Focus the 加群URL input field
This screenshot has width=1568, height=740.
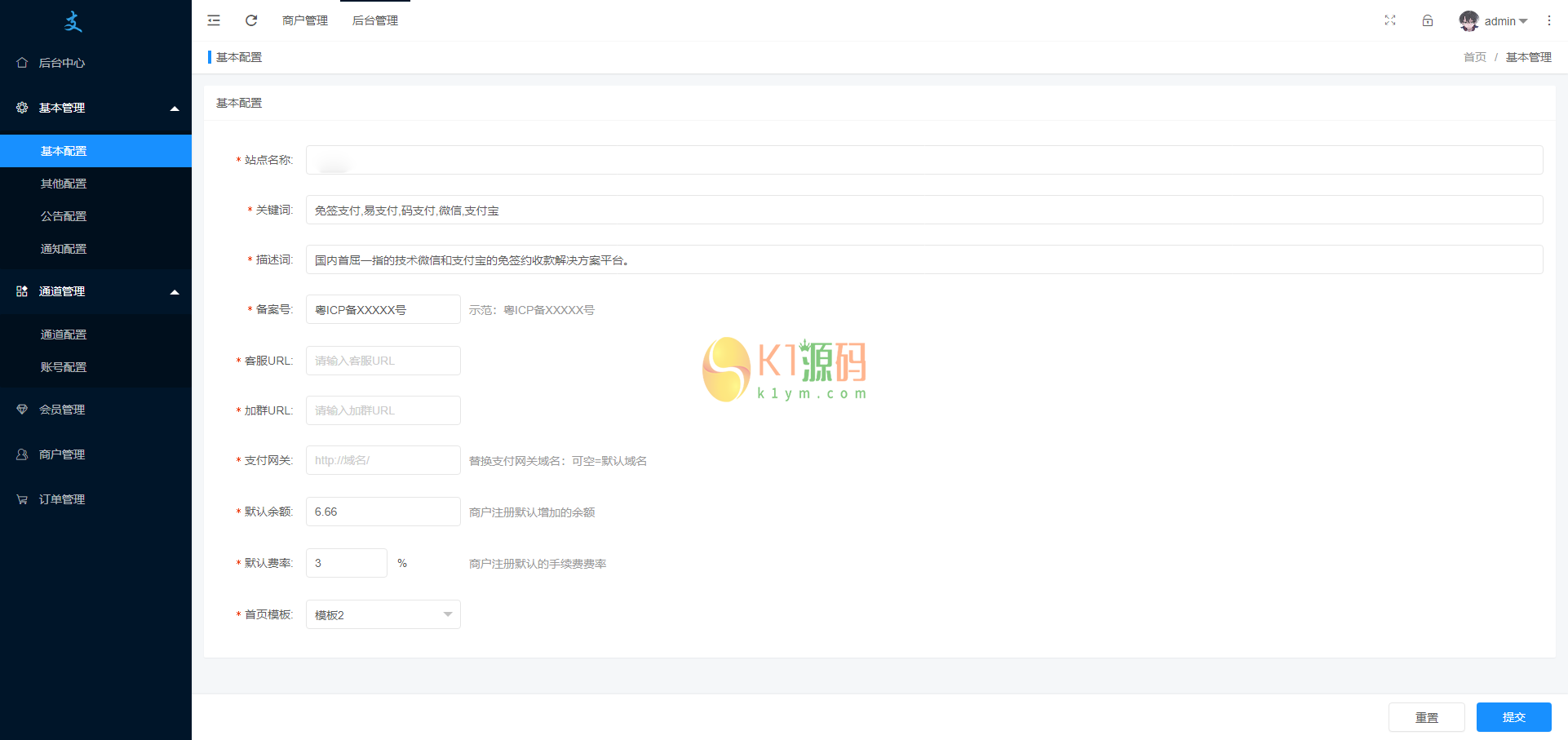(383, 410)
